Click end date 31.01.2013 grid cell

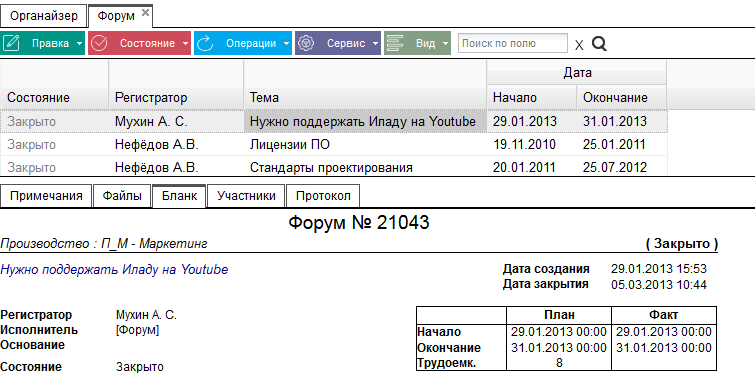tap(622, 122)
